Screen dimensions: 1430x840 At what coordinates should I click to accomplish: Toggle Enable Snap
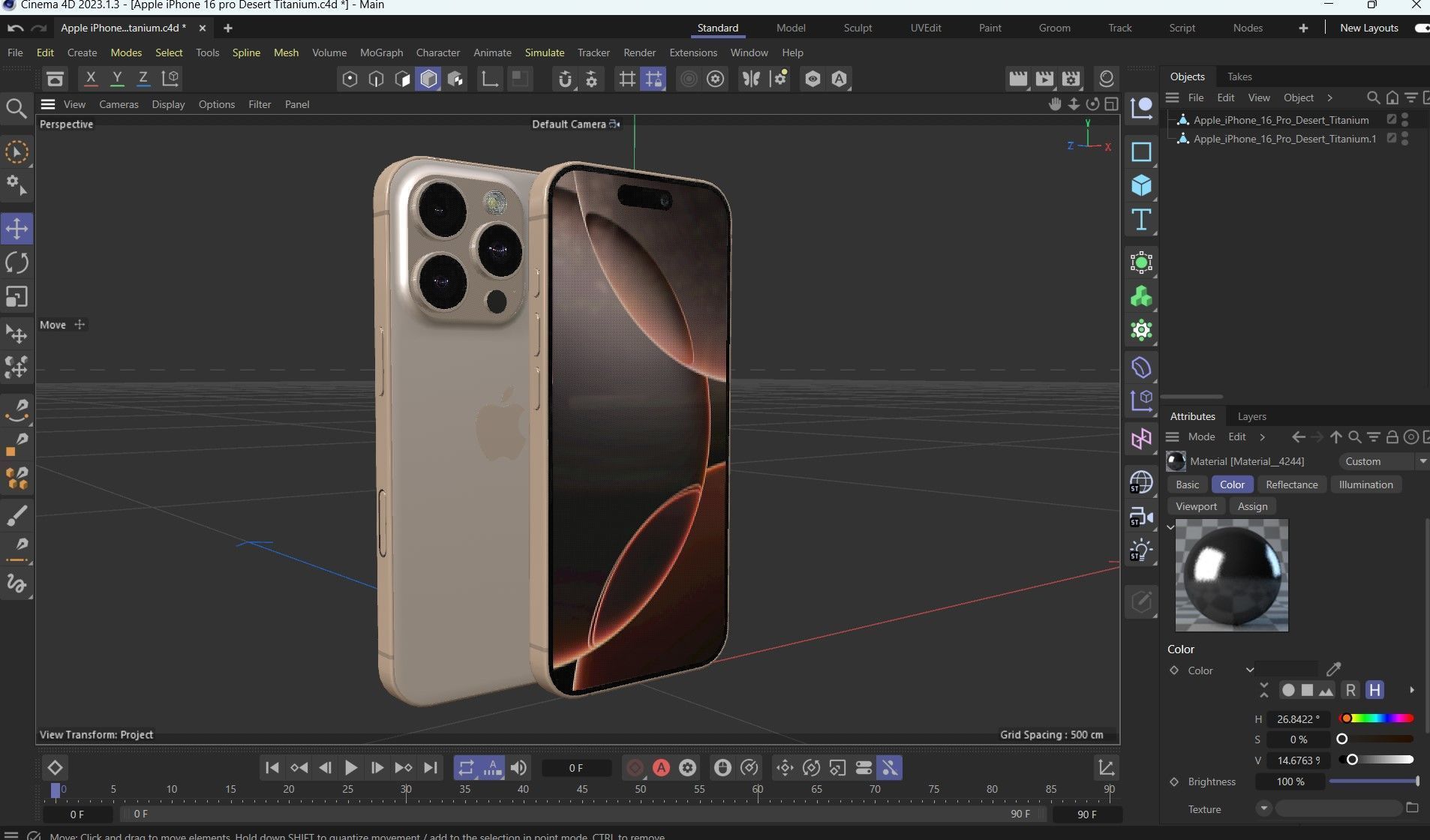565,79
